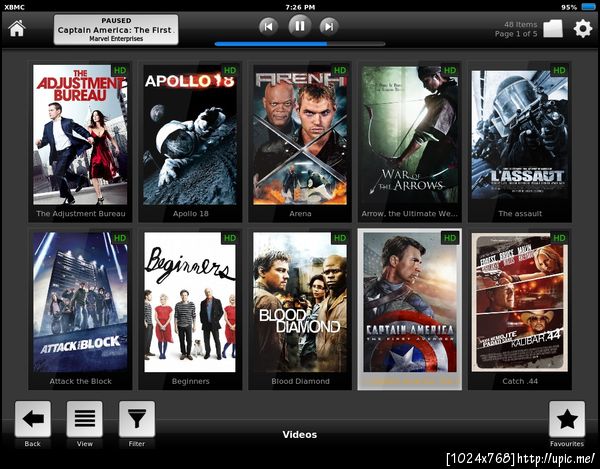Click the '48 Items' count text
This screenshot has height=469, width=600.
pyautogui.click(x=520, y=24)
